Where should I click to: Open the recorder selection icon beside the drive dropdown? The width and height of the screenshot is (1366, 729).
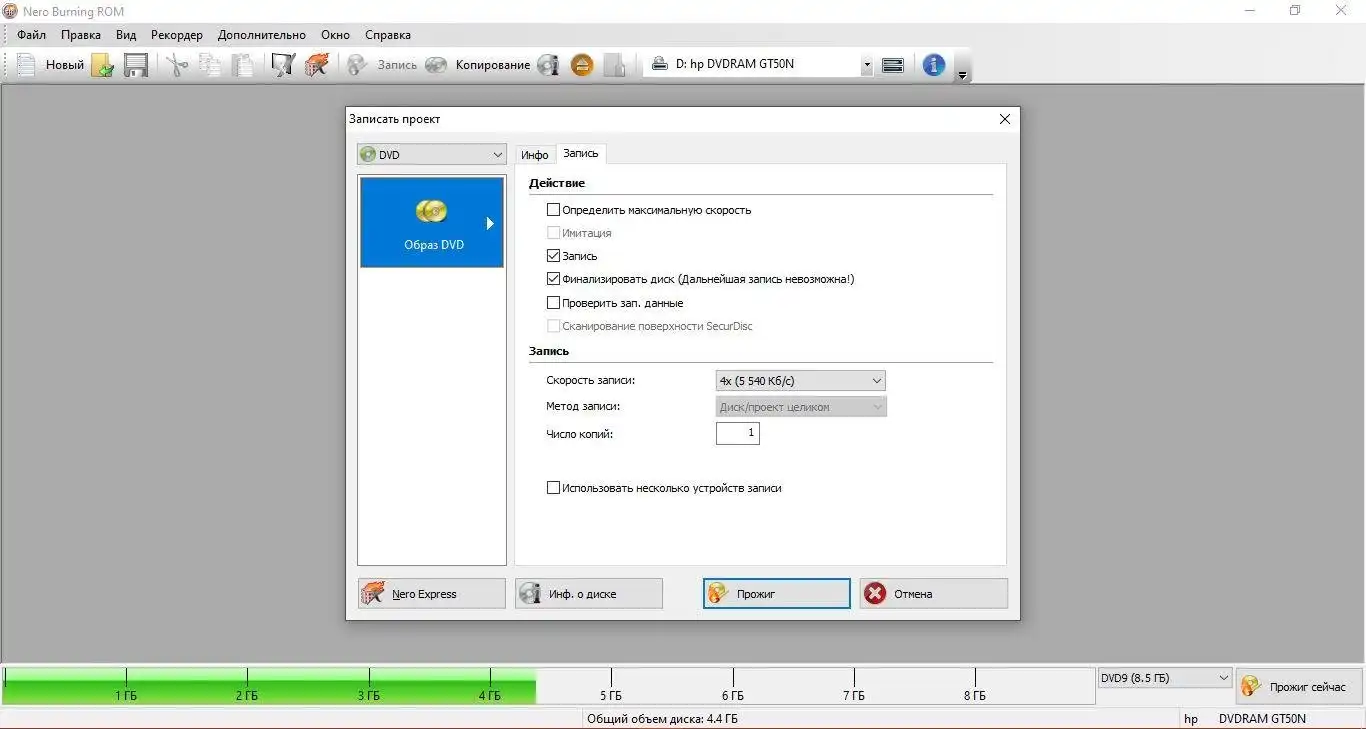(893, 65)
